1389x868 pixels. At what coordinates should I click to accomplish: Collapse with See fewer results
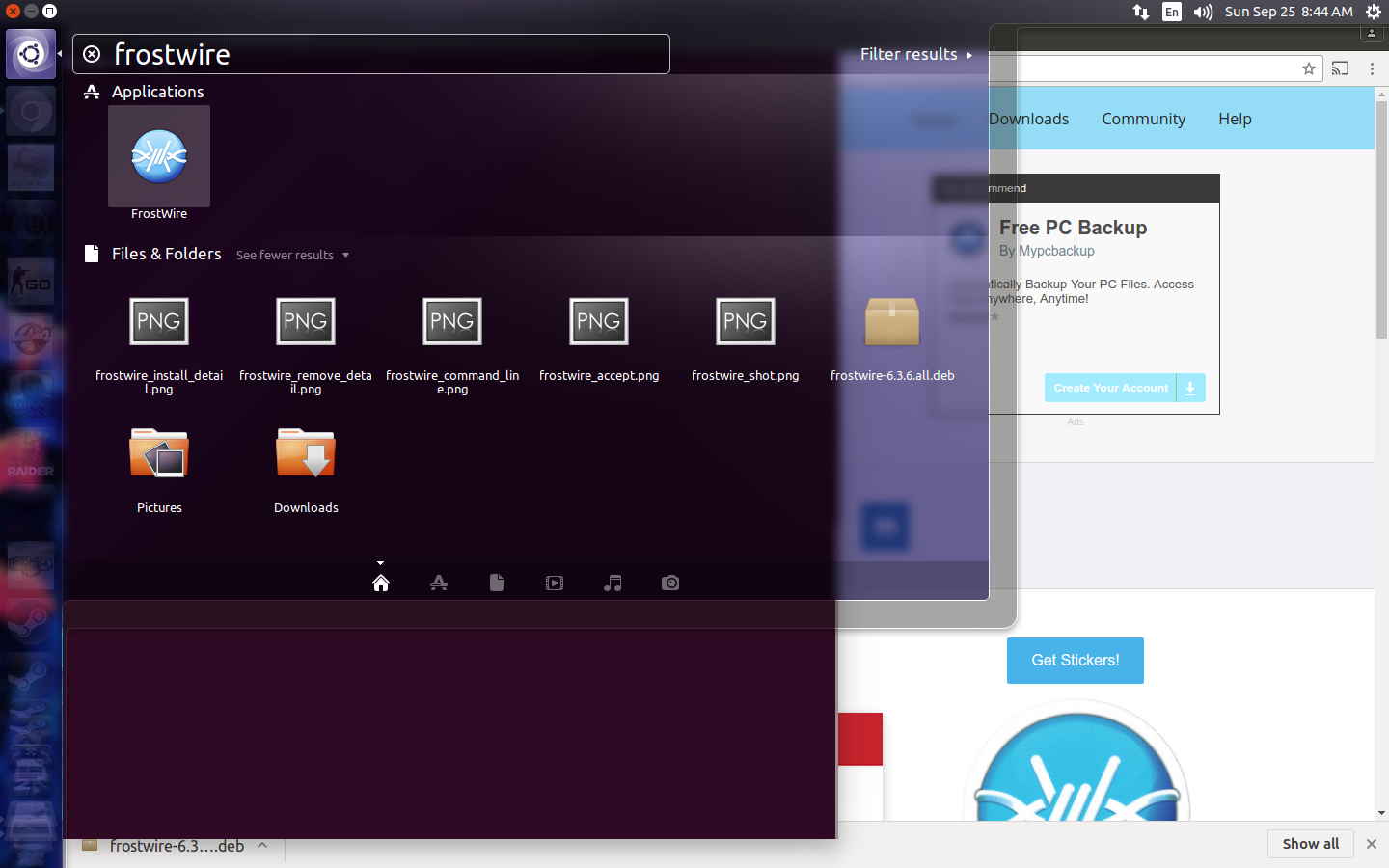coord(292,255)
